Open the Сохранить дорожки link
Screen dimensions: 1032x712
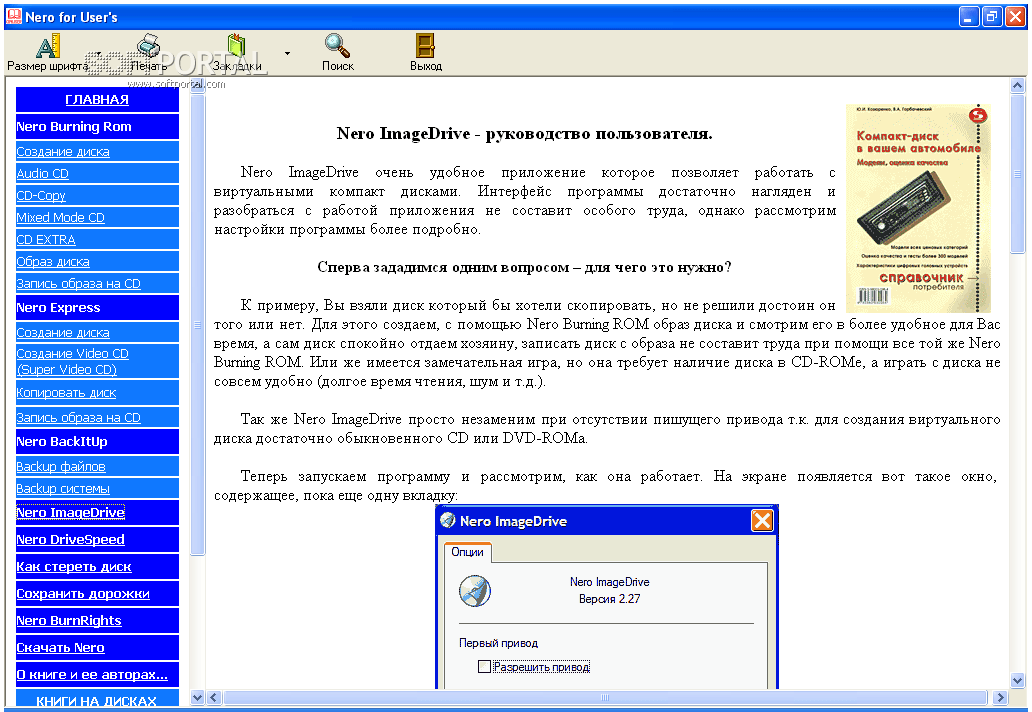pyautogui.click(x=83, y=594)
